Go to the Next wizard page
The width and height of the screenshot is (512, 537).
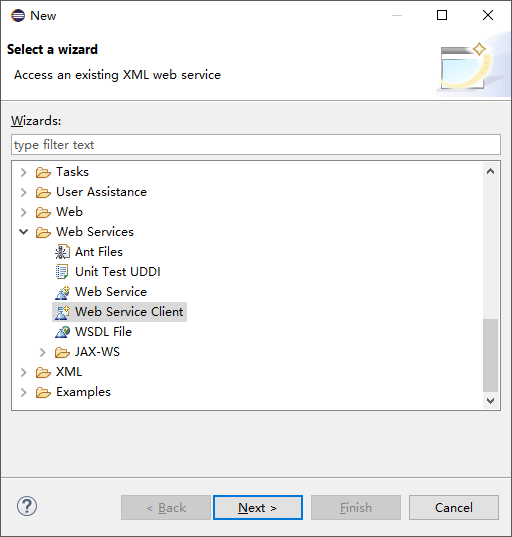pyautogui.click(x=258, y=508)
